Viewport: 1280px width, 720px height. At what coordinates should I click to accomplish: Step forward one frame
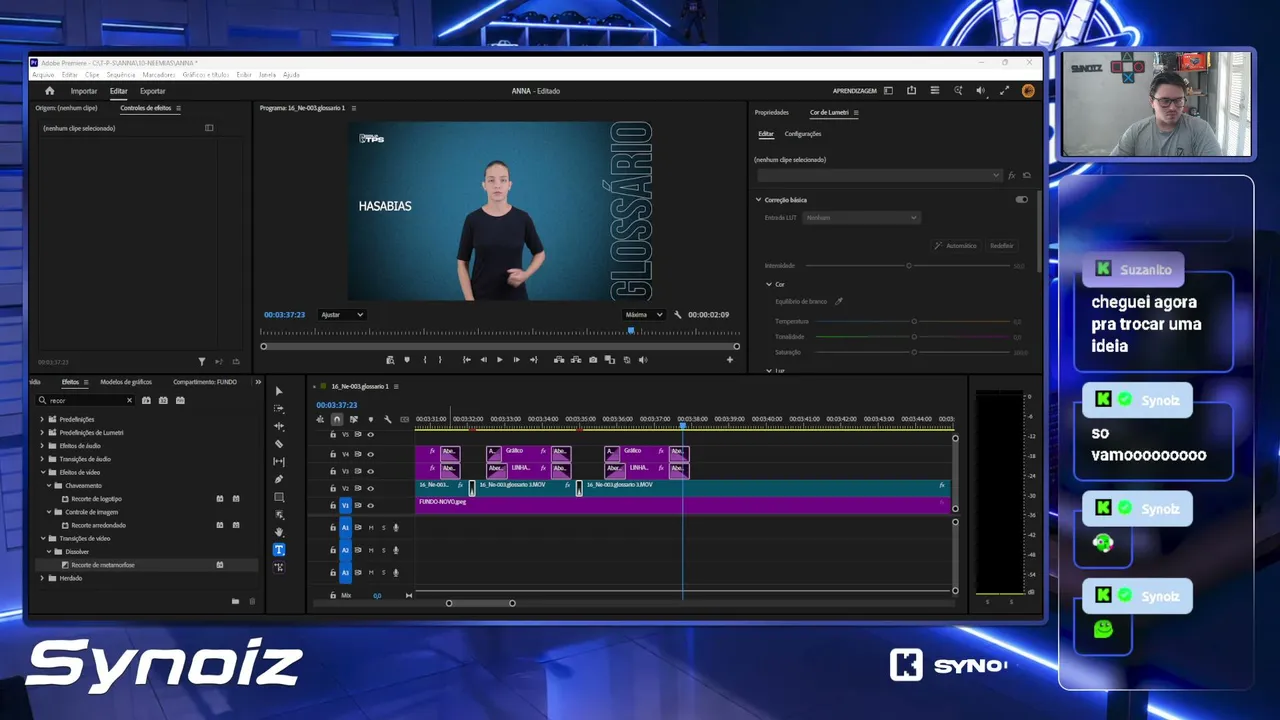[516, 360]
